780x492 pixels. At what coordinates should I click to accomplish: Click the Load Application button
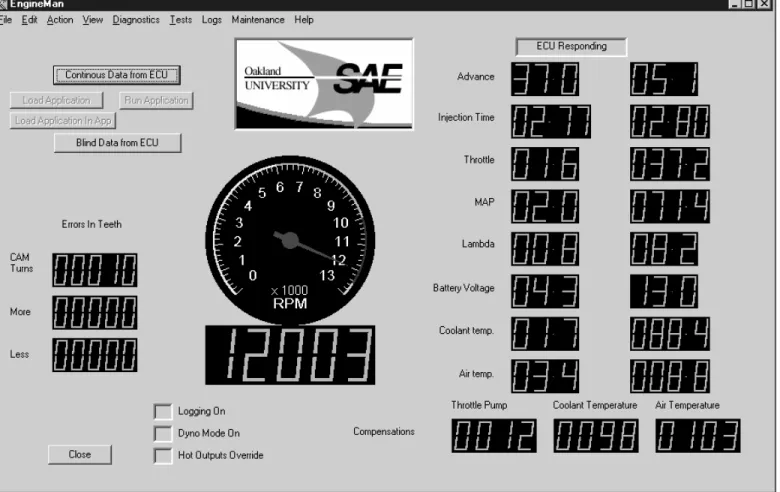(56, 100)
